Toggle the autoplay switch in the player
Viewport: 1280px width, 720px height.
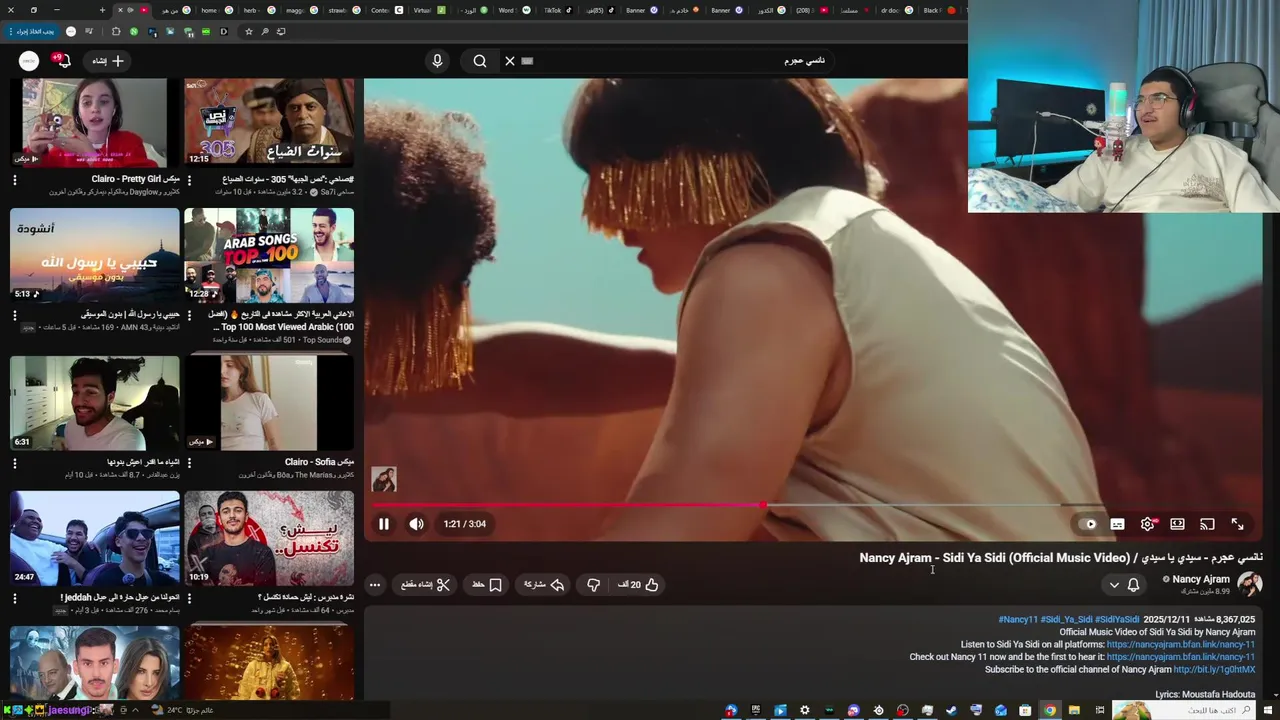click(1087, 524)
